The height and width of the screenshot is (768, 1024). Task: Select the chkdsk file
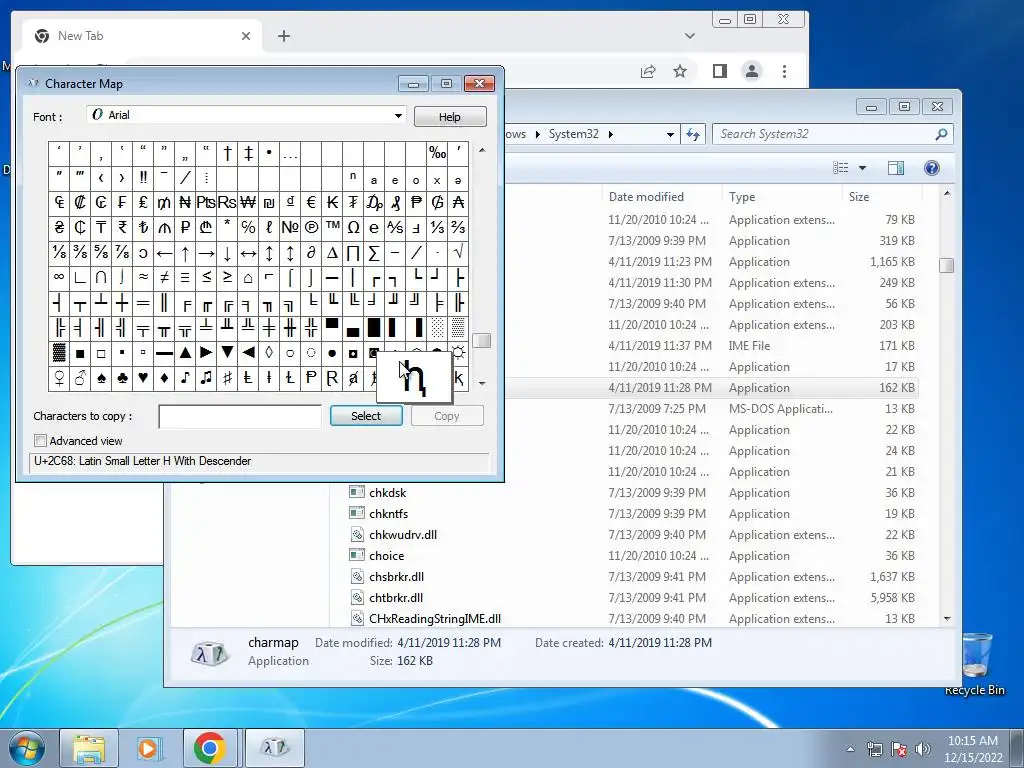[387, 492]
